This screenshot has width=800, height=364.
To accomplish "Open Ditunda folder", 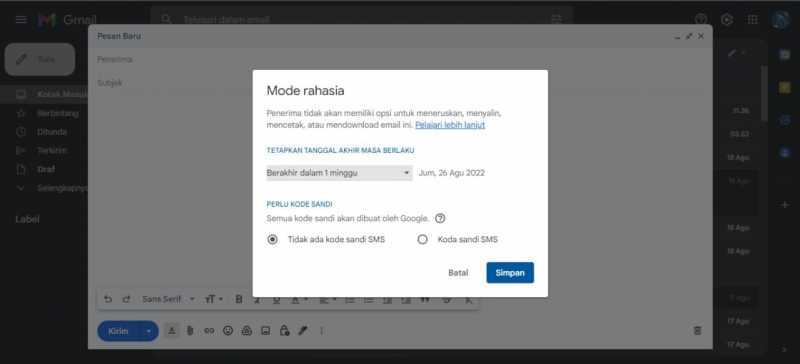I will click(51, 132).
